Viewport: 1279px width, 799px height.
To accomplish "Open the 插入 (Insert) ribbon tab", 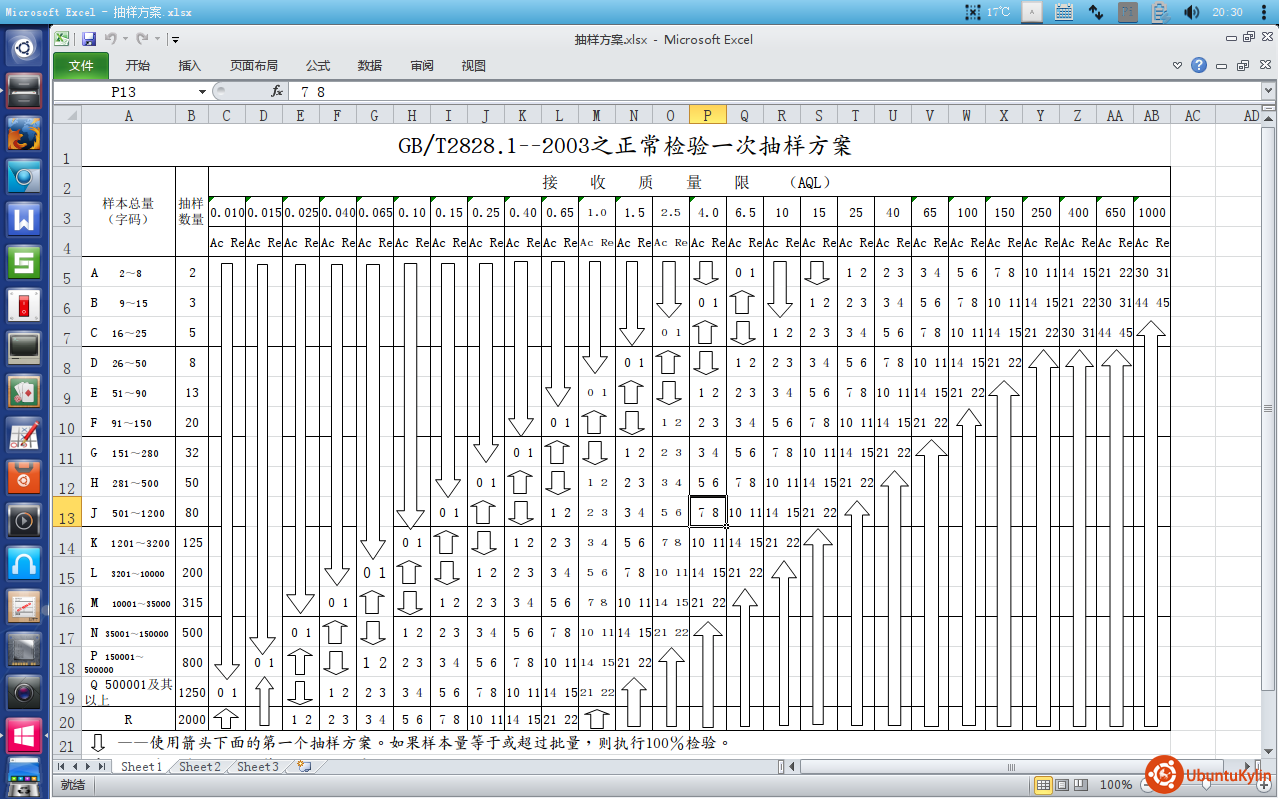I will 189,66.
